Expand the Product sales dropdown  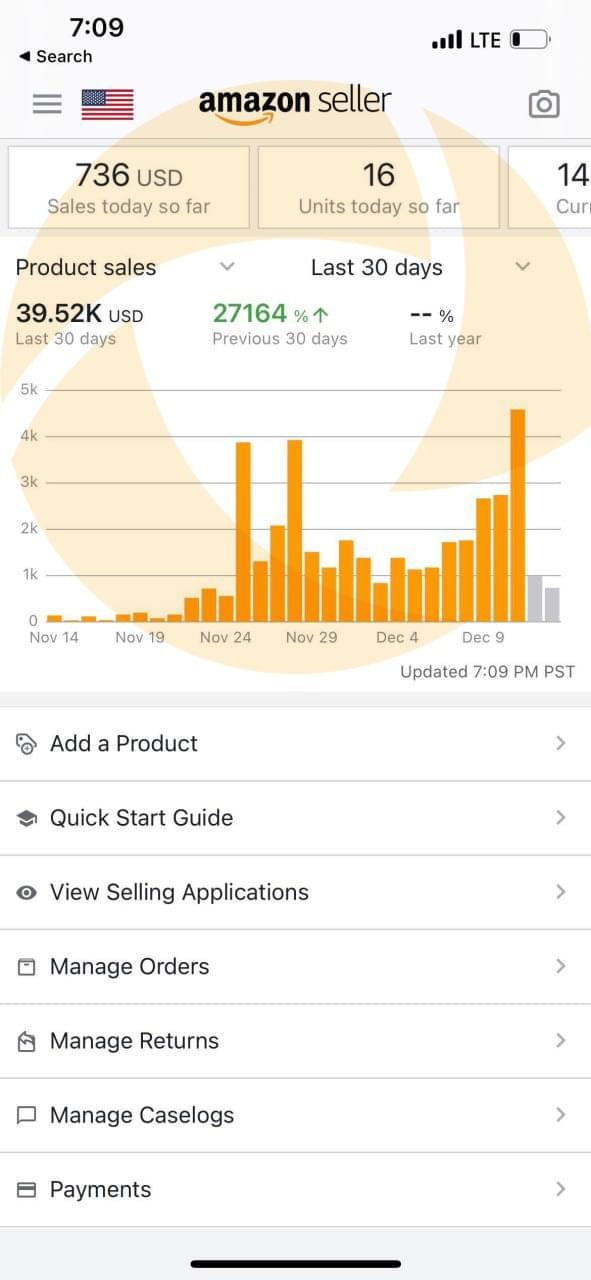[126, 267]
